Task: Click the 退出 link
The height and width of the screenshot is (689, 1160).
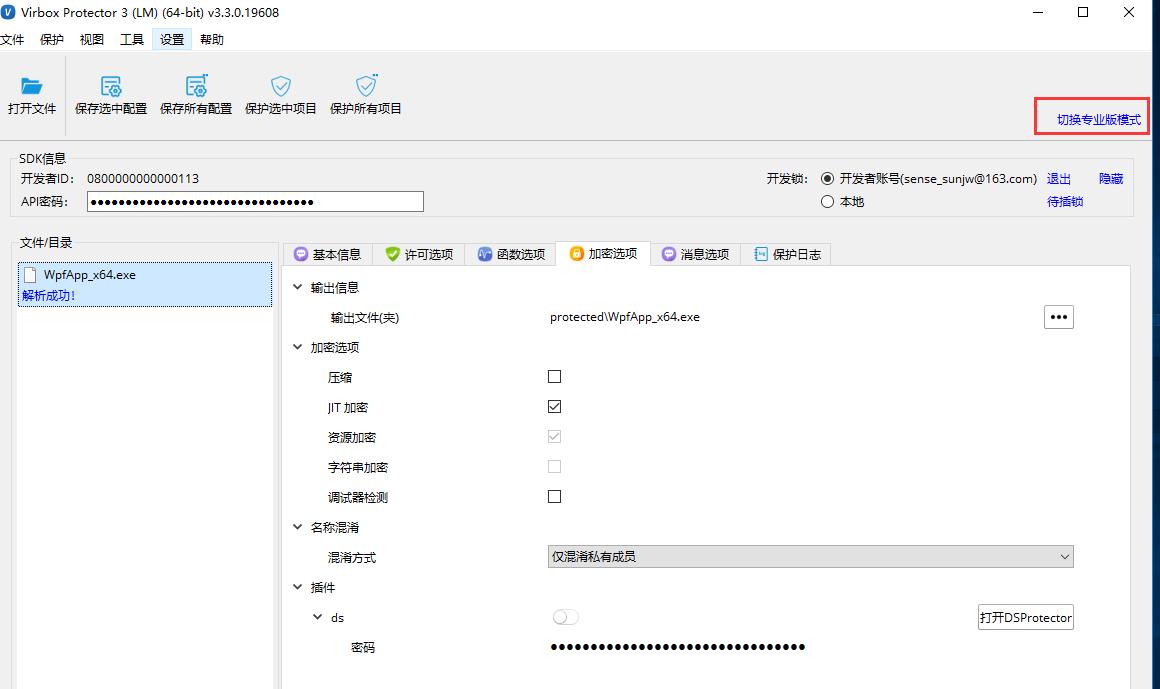Action: [x=1059, y=178]
